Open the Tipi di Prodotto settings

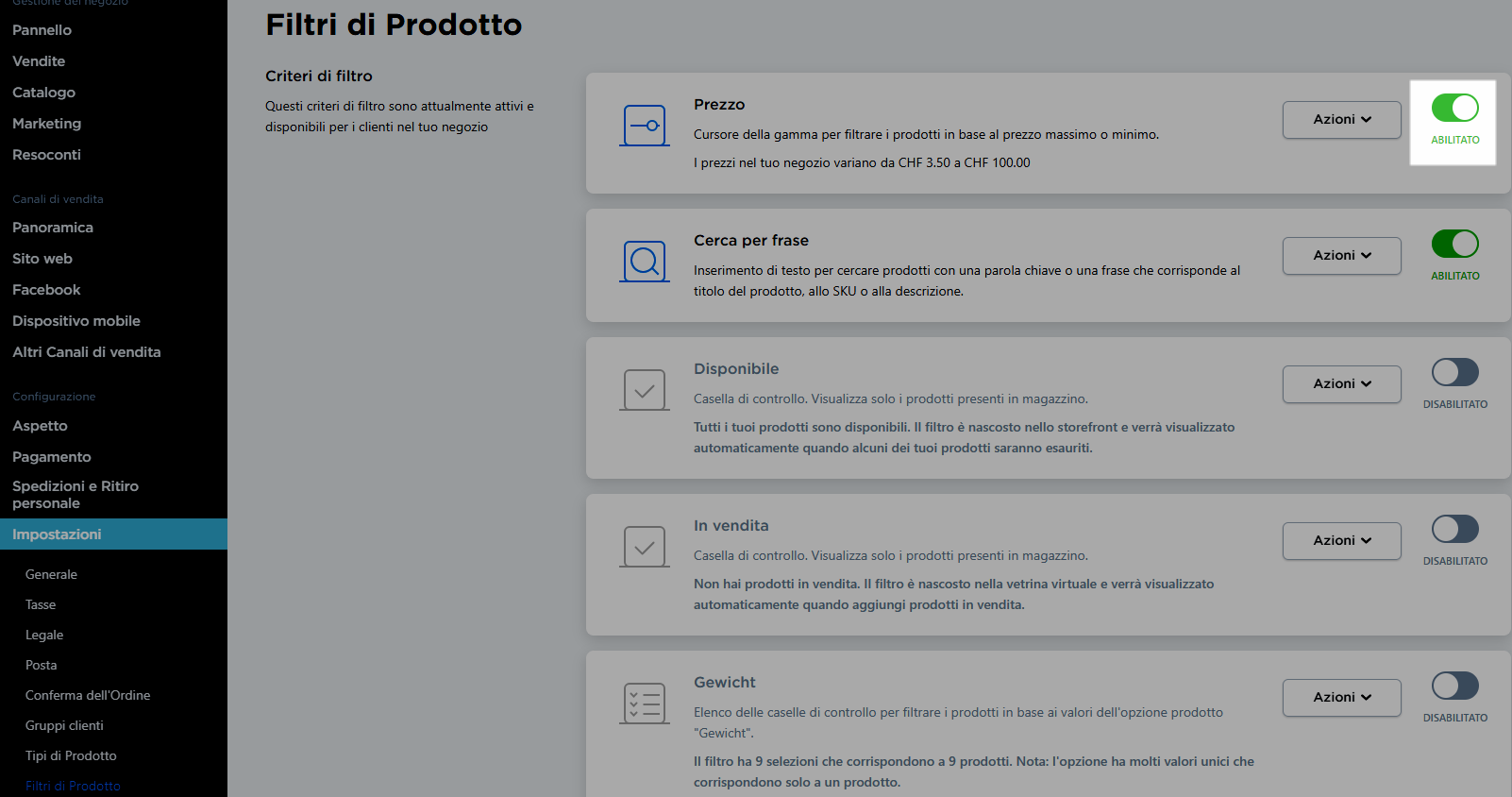point(71,755)
